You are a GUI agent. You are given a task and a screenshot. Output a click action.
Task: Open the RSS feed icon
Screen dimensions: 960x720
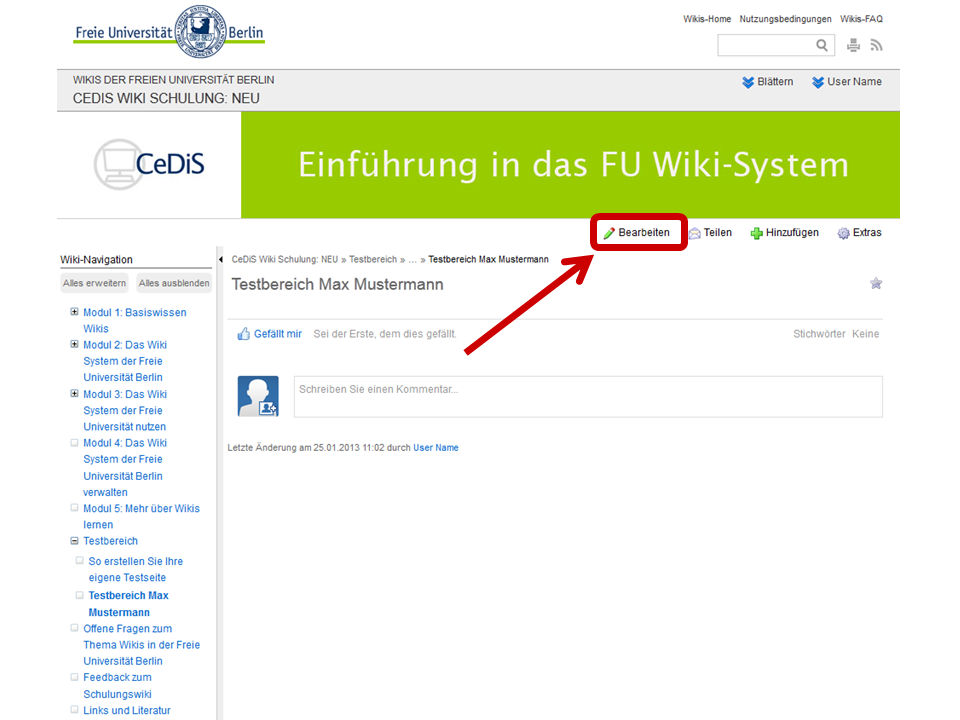coord(876,45)
